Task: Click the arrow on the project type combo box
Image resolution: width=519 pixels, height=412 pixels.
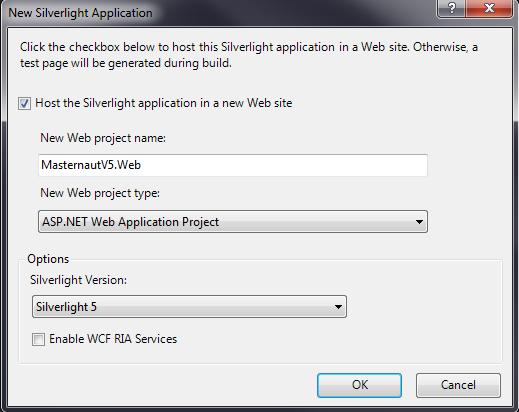Action: pyautogui.click(x=419, y=222)
